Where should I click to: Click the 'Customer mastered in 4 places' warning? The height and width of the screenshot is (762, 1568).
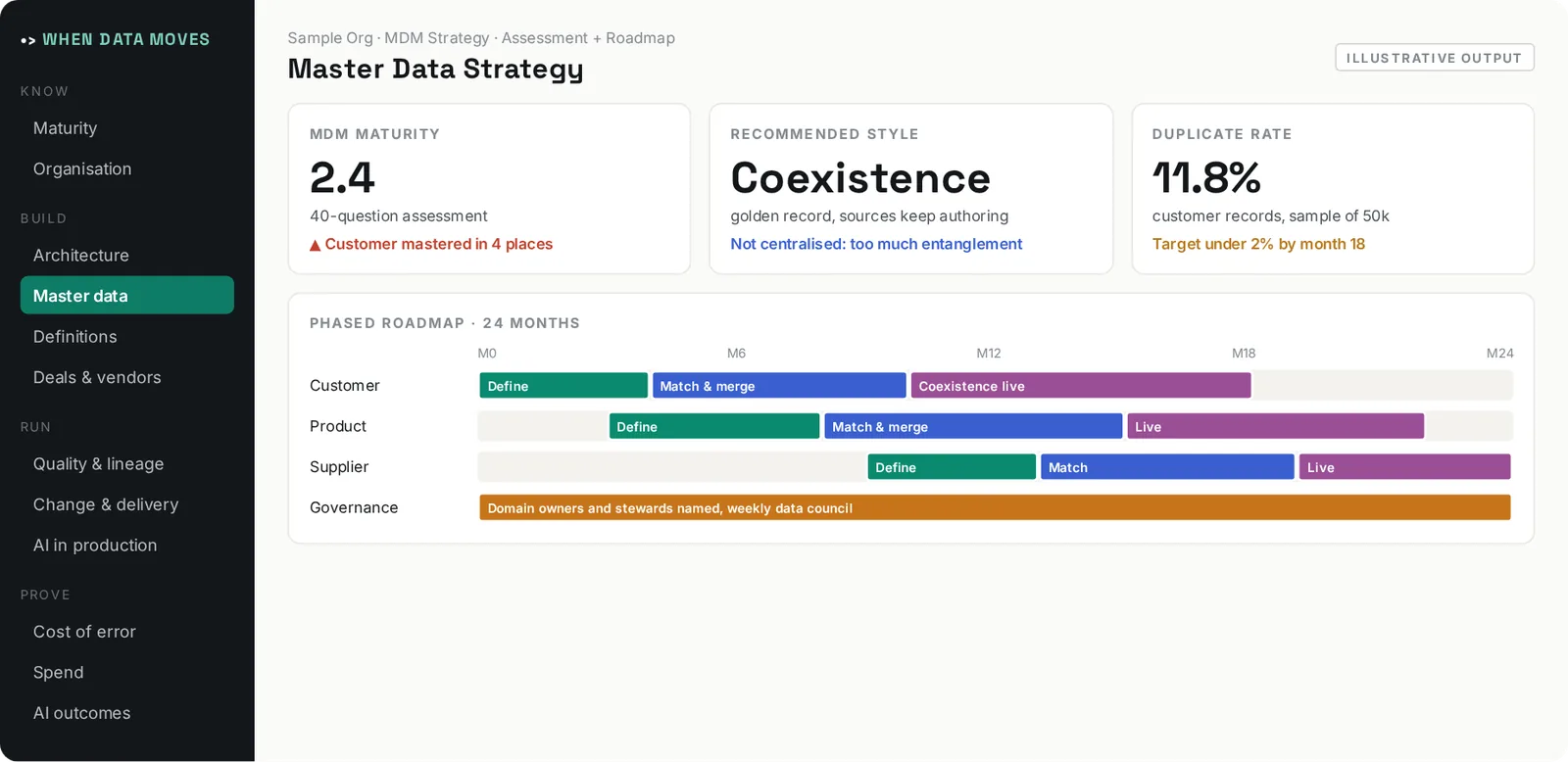(x=431, y=245)
